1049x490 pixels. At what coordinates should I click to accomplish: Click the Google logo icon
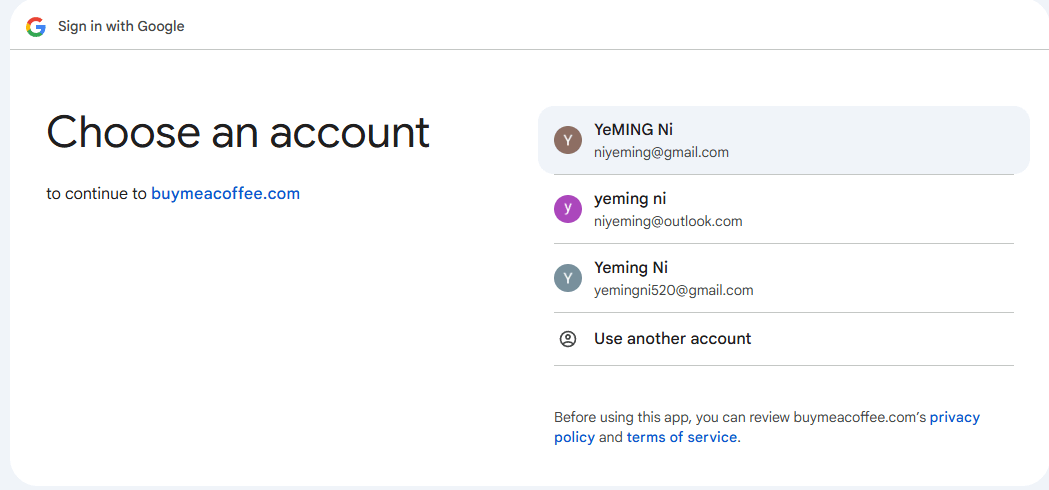pos(35,27)
